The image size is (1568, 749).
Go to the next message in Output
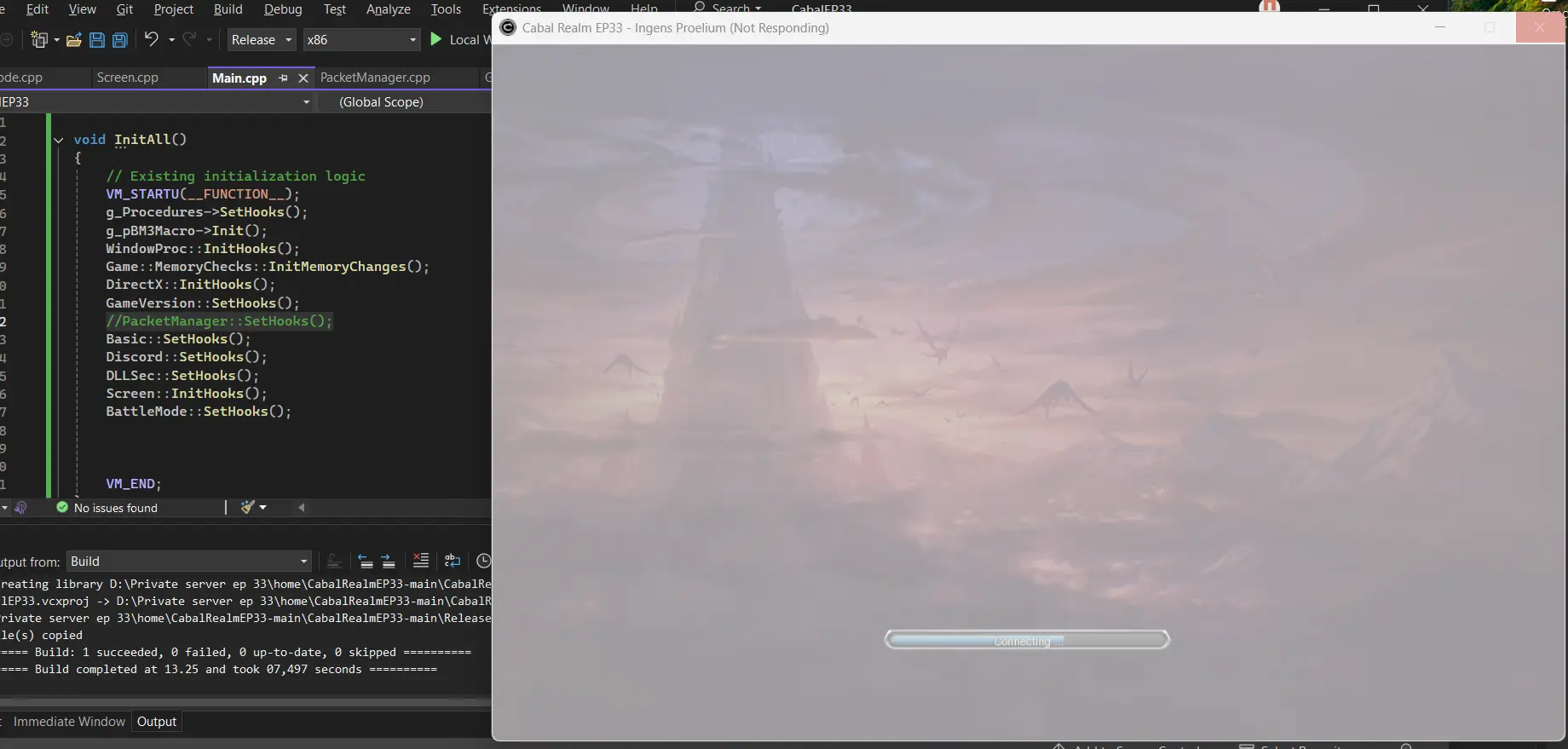click(x=388, y=561)
